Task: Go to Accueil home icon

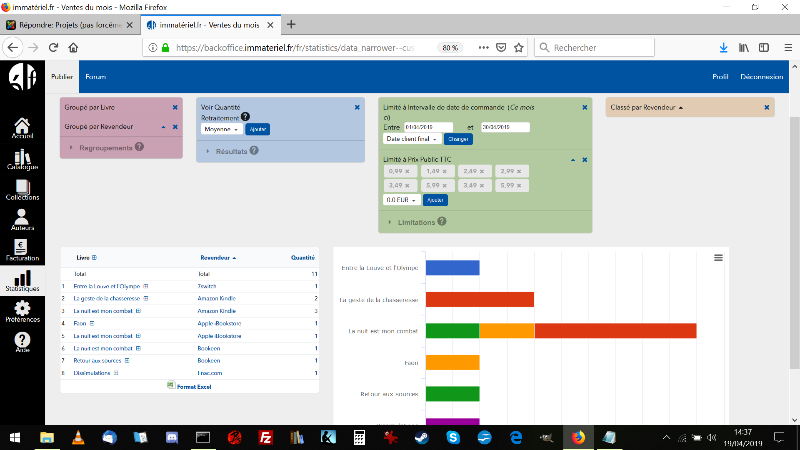Action: 22,127
